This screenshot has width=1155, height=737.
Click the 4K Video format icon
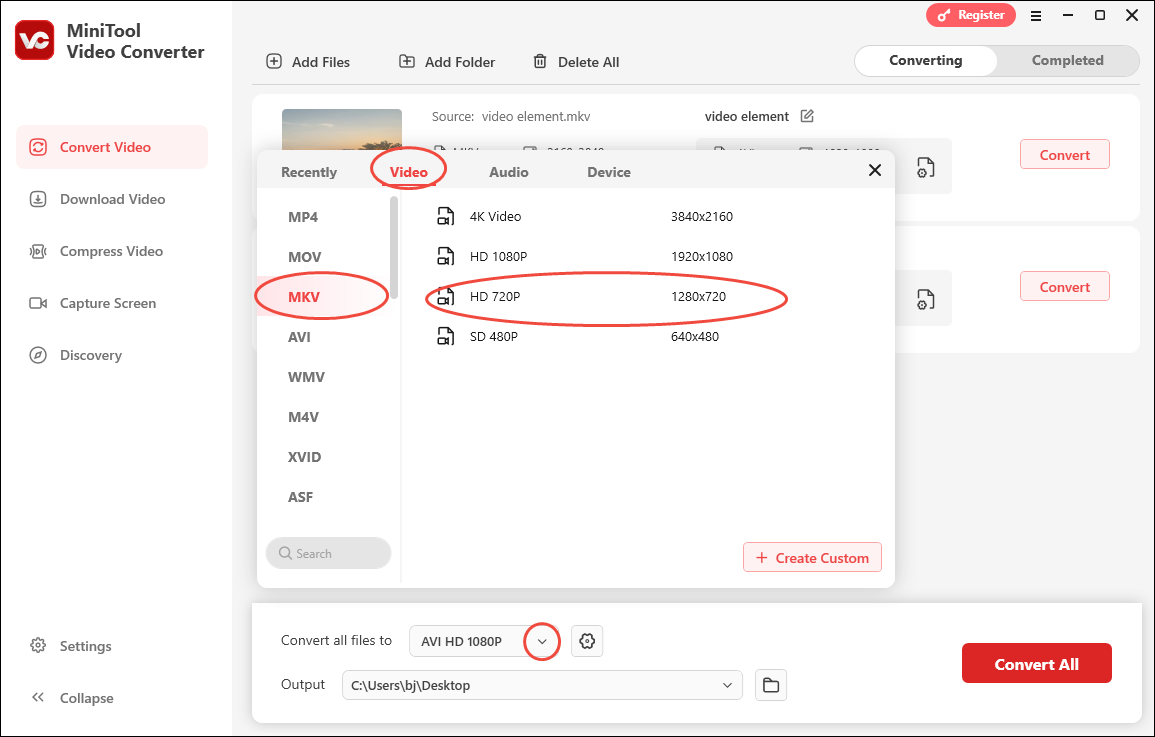pyautogui.click(x=446, y=216)
